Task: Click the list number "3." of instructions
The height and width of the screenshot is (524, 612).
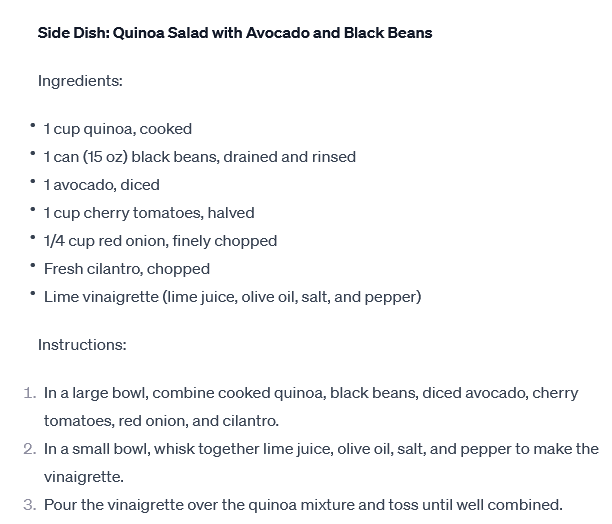Action: [30, 505]
